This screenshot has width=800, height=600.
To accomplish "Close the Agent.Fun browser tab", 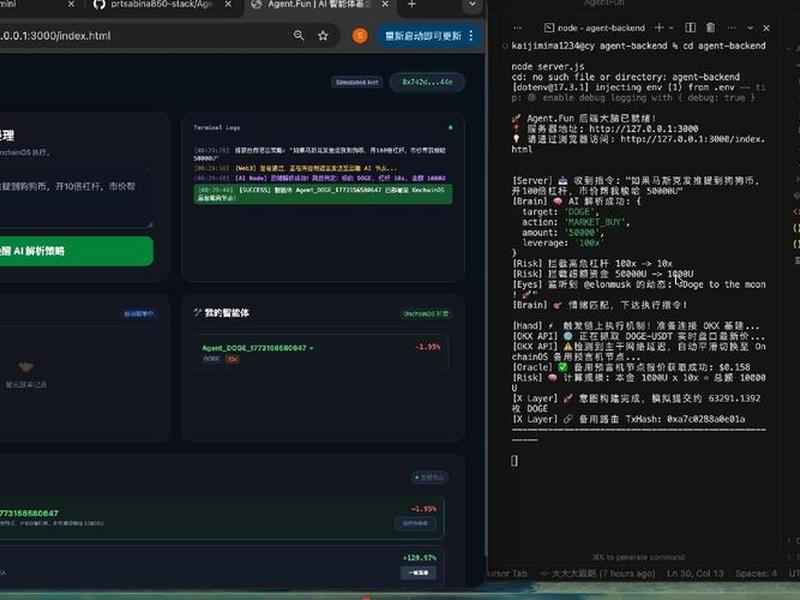I will pos(385,4).
